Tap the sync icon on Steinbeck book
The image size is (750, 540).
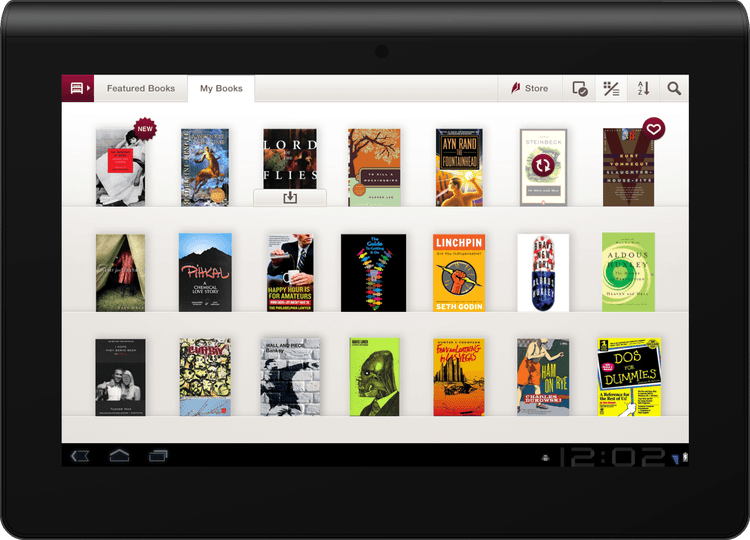click(x=543, y=165)
